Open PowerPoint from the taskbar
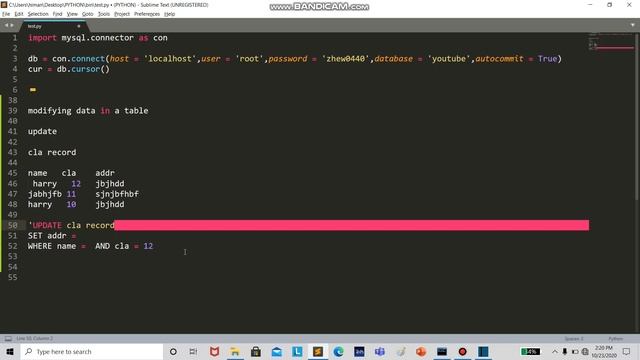The height and width of the screenshot is (360, 640). point(421,351)
